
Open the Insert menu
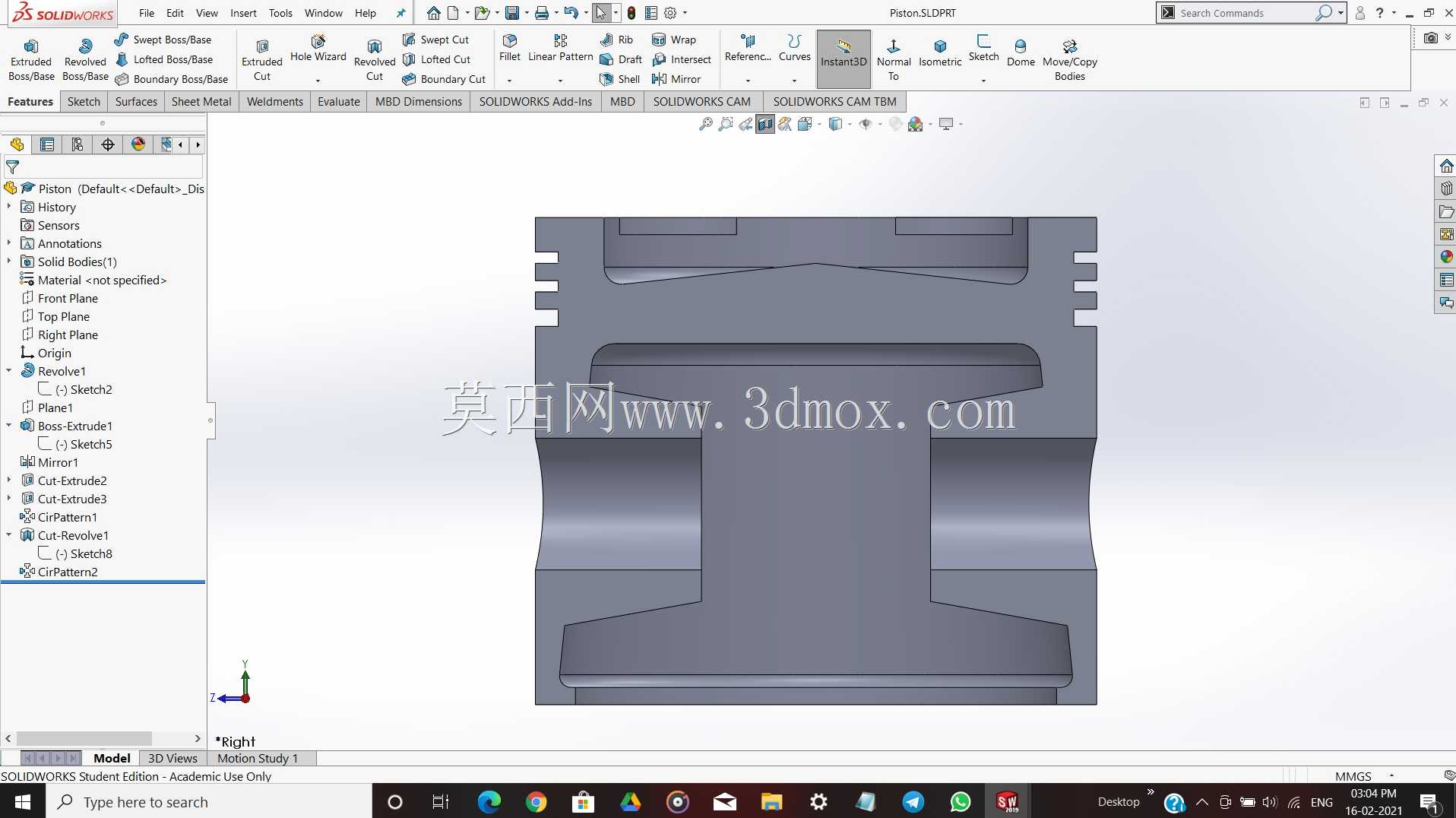[243, 13]
